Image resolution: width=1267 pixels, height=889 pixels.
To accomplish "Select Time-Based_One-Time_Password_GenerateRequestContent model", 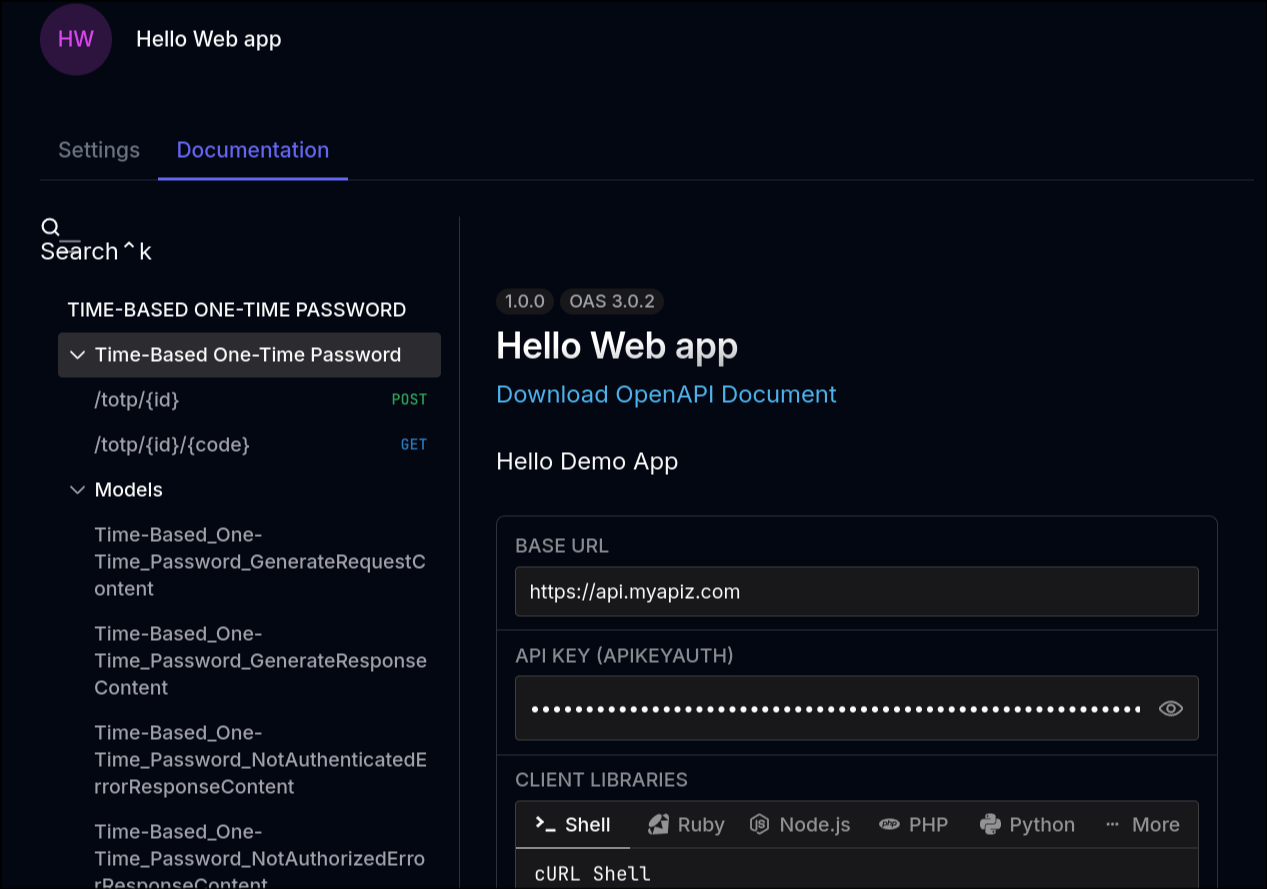I will click(260, 561).
